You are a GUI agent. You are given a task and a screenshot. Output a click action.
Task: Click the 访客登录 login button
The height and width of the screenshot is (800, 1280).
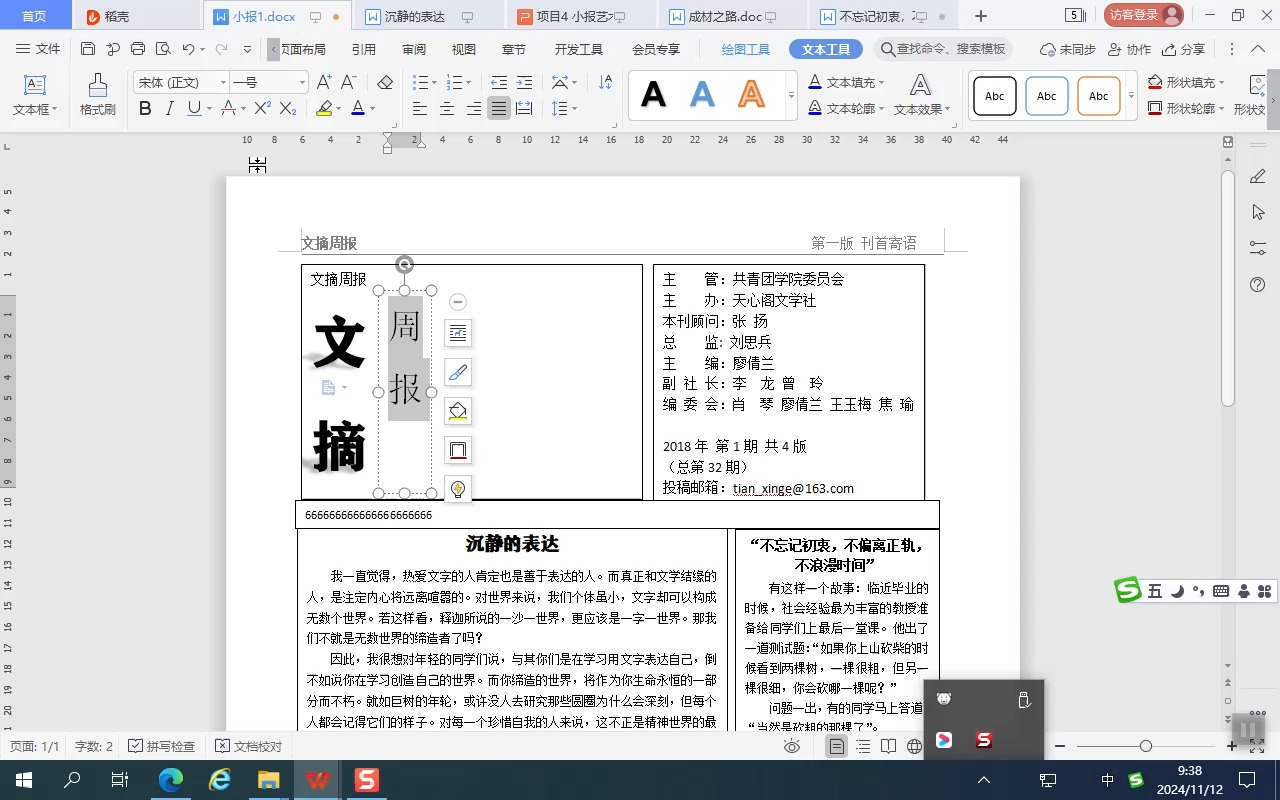tap(1144, 15)
